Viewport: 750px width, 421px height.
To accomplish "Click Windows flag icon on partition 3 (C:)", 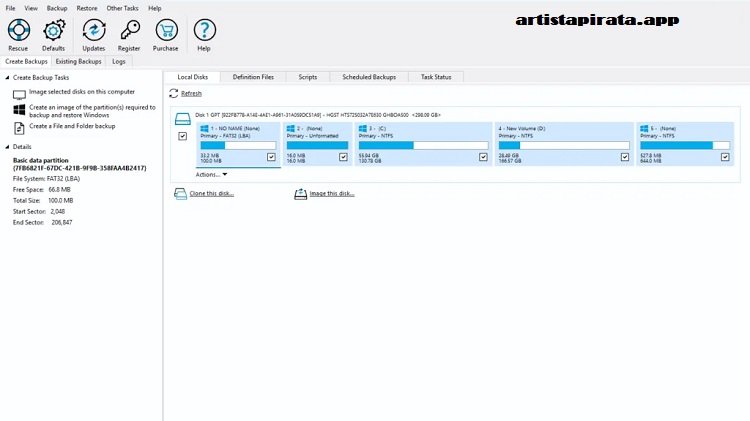I will tap(363, 129).
